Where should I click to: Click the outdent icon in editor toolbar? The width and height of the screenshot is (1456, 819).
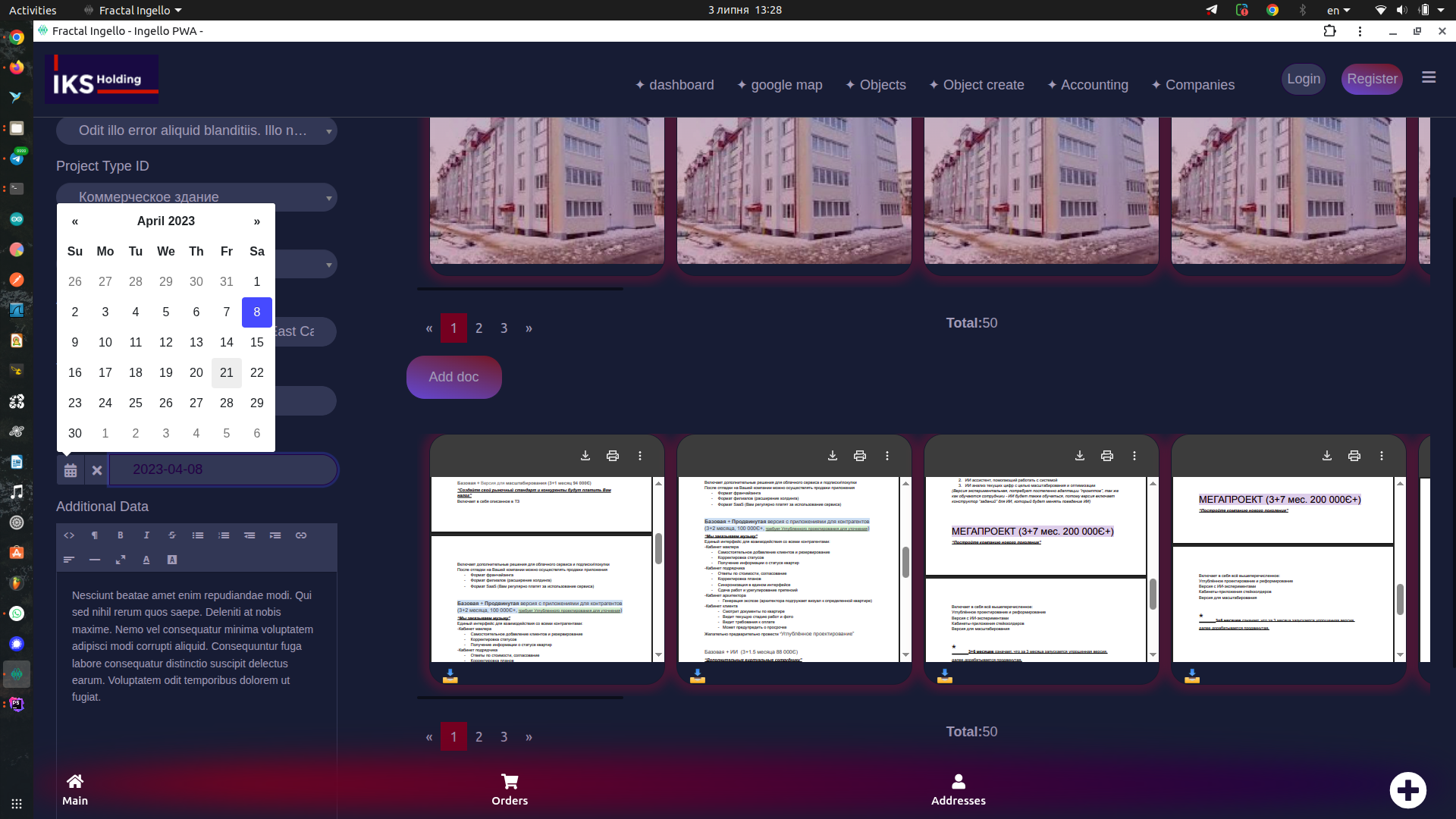click(x=249, y=535)
